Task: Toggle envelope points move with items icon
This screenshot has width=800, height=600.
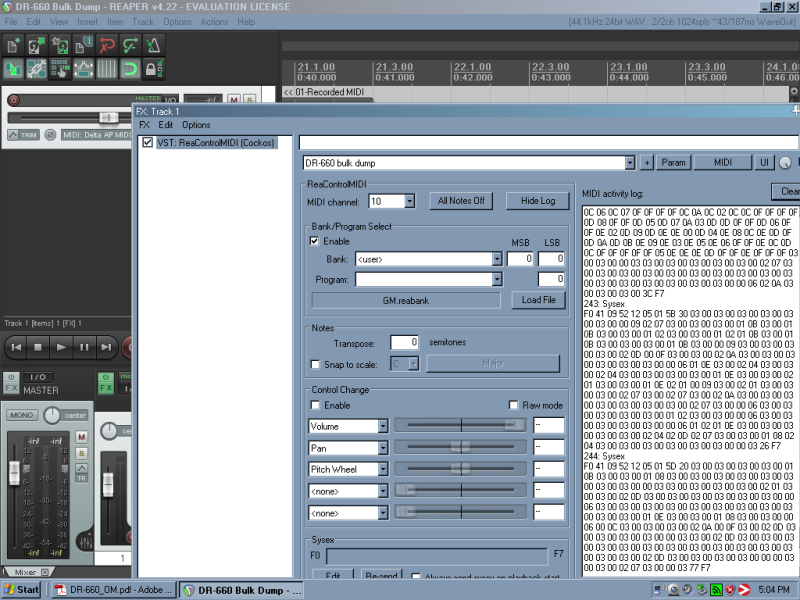Action: 84,68
